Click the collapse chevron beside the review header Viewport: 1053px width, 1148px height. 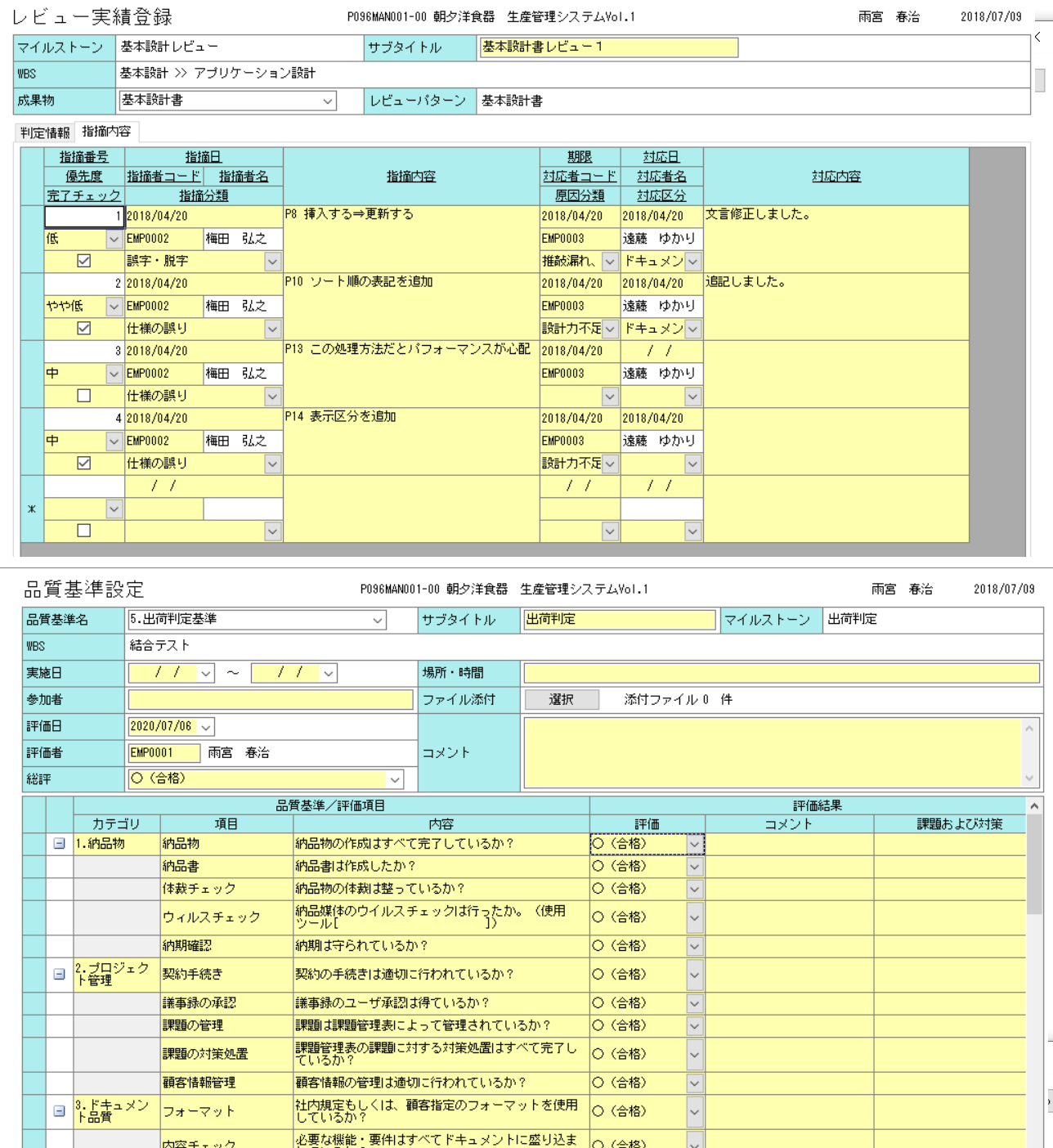1037,37
